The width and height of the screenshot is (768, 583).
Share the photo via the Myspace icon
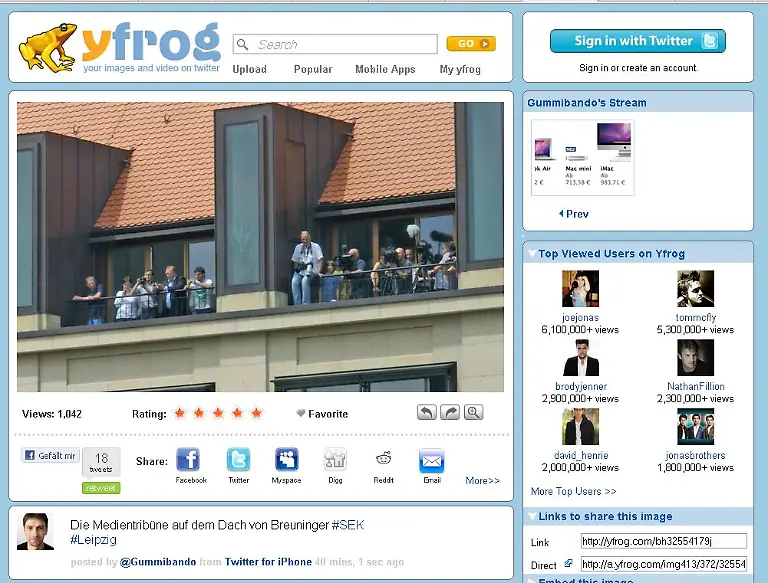click(287, 460)
